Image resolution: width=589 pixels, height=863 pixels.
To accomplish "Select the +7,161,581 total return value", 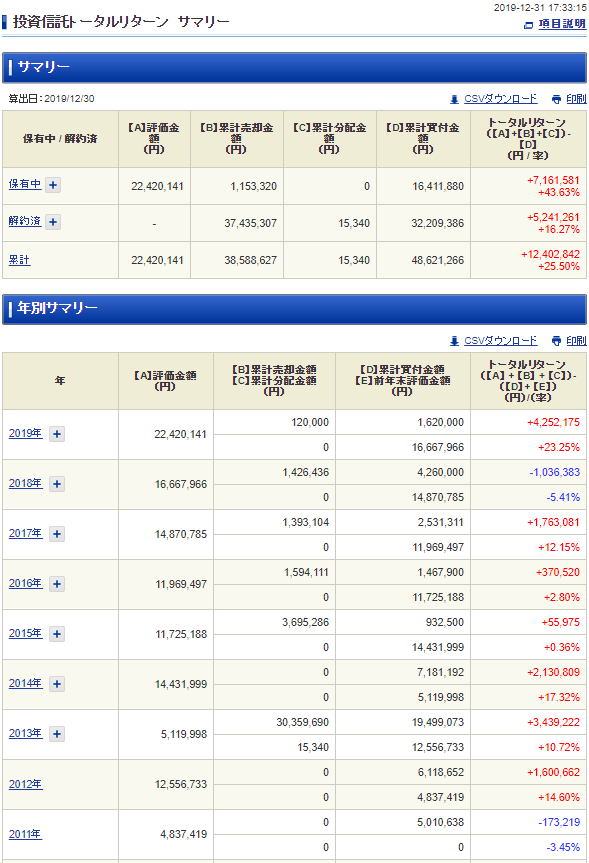I will pos(553,180).
